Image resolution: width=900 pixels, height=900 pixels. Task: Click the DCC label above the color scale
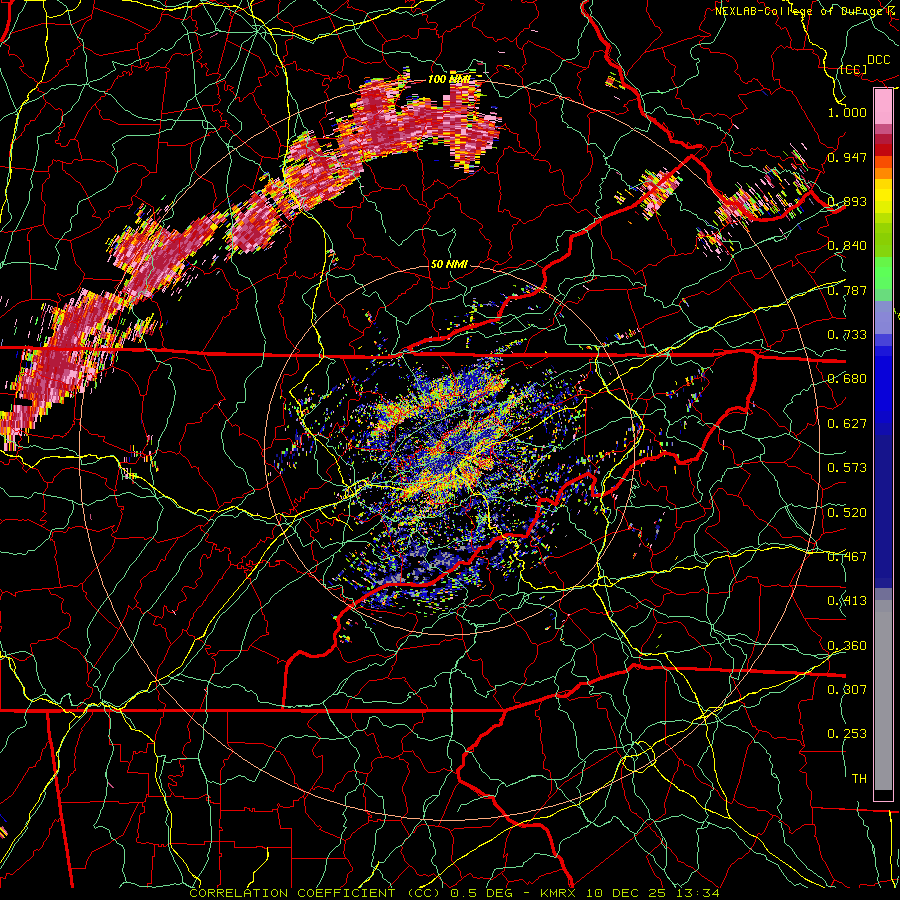[878, 60]
